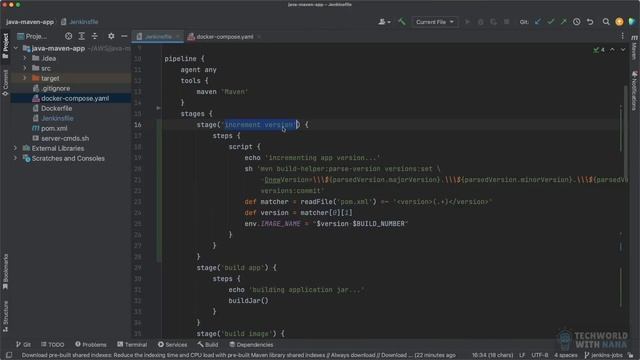Open Notifications tool window on right
The image size is (640, 360).
point(634,91)
